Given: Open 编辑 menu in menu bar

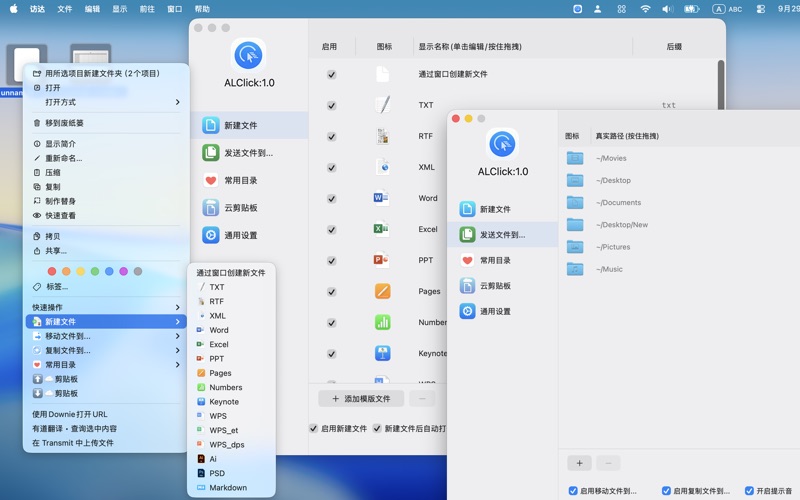Looking at the screenshot, I should coord(92,9).
